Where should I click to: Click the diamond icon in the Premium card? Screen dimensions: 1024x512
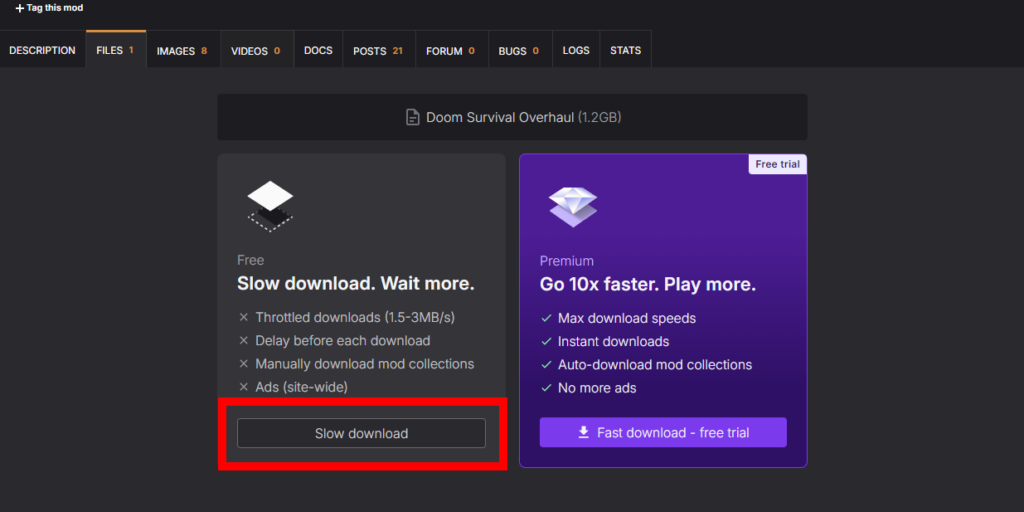point(572,206)
